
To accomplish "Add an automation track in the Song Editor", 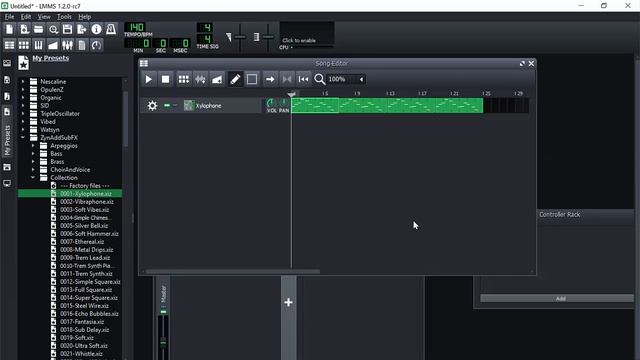I will pos(217,79).
